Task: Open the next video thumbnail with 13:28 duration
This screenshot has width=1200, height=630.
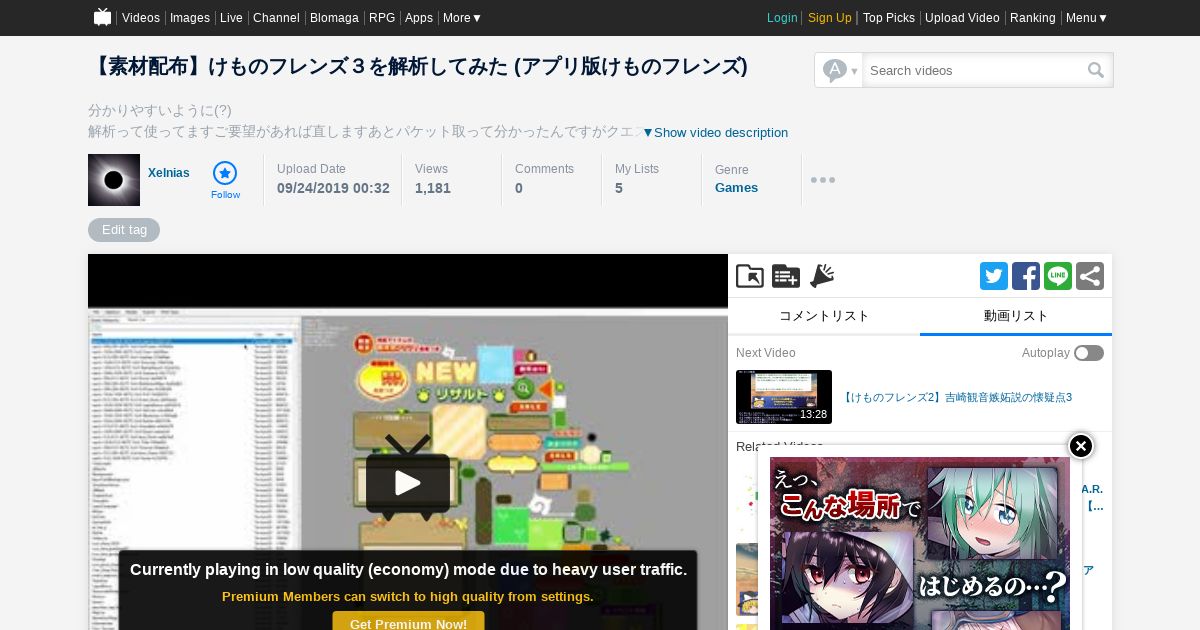Action: (x=784, y=397)
